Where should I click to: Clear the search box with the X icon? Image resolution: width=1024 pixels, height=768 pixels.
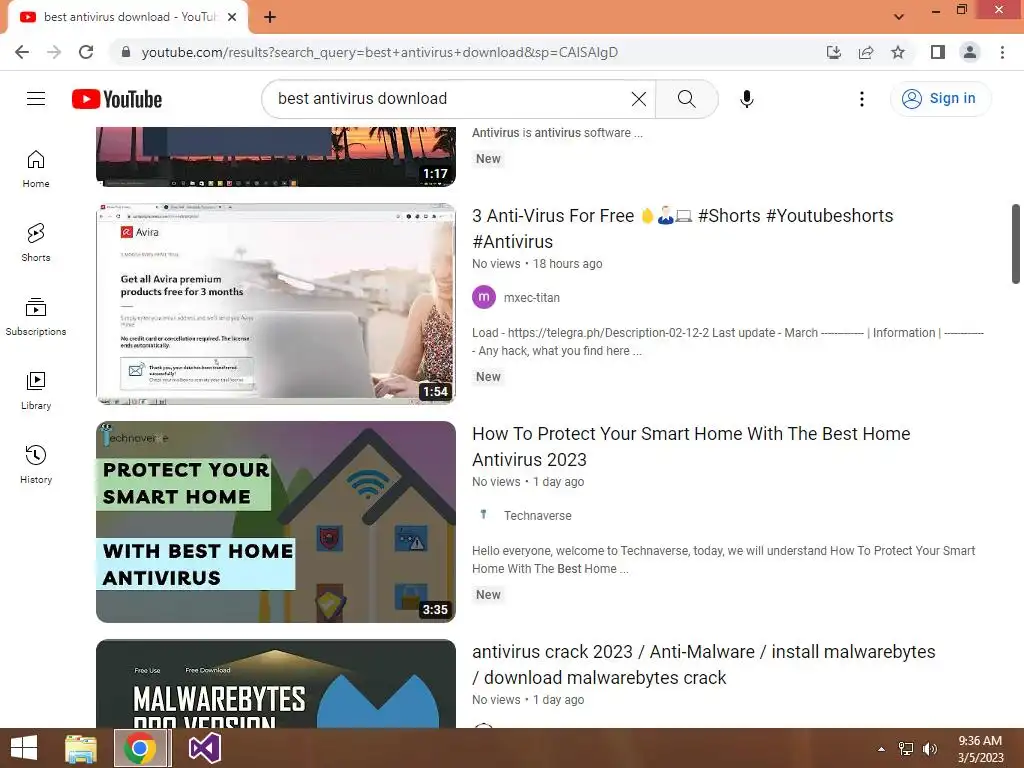coord(639,99)
